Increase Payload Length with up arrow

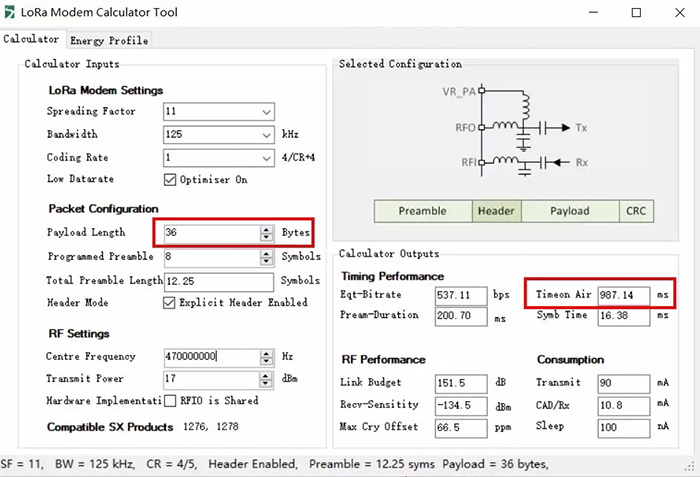click(x=266, y=229)
